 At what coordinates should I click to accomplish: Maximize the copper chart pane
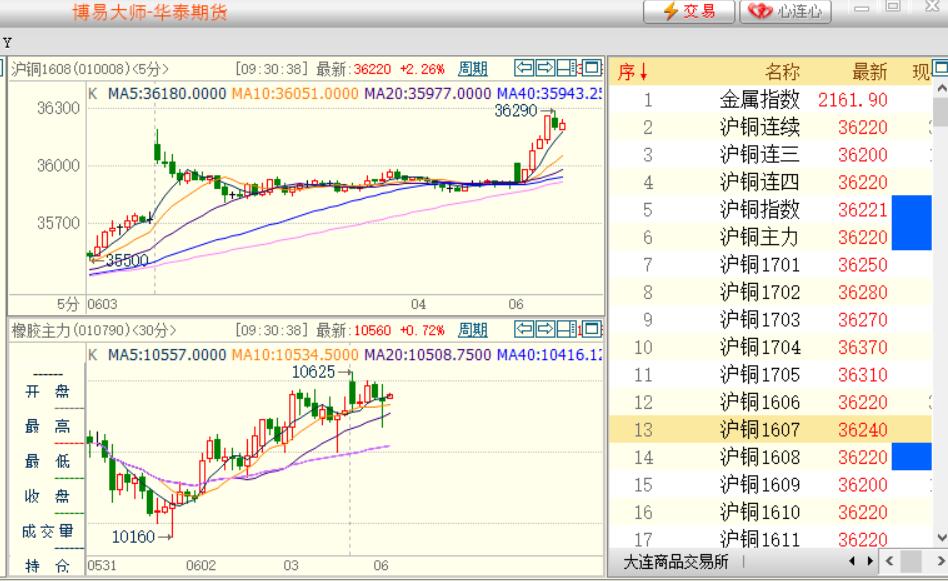pyautogui.click(x=591, y=68)
